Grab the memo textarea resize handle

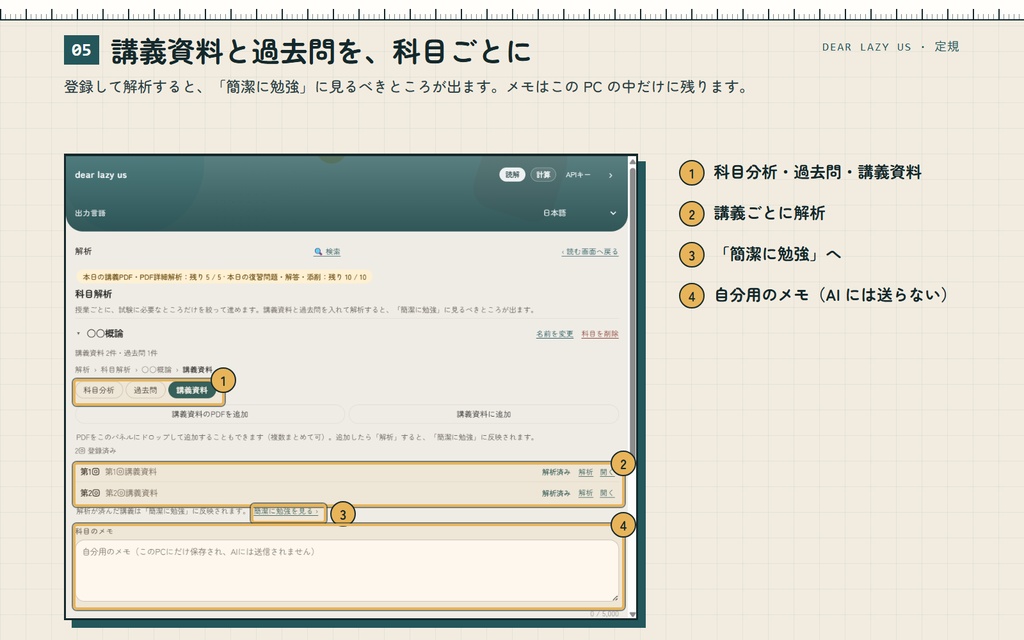click(615, 597)
